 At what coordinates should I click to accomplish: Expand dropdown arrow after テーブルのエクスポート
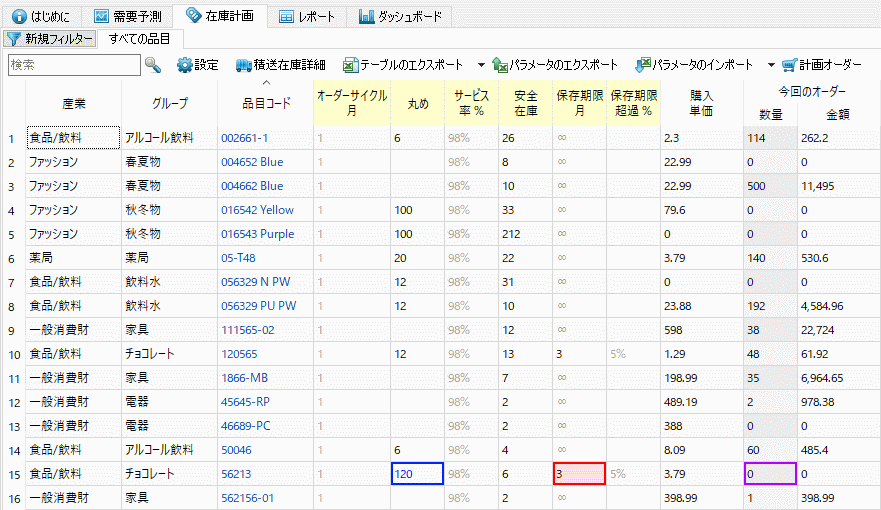pyautogui.click(x=481, y=65)
